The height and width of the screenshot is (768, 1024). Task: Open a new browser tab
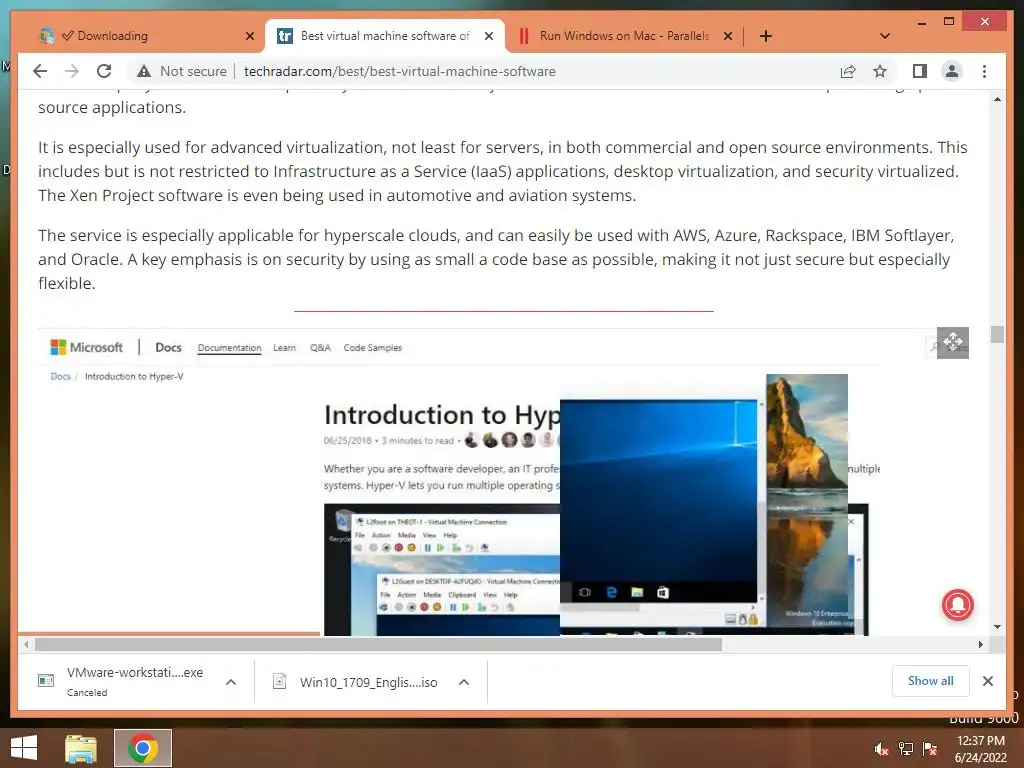click(766, 36)
